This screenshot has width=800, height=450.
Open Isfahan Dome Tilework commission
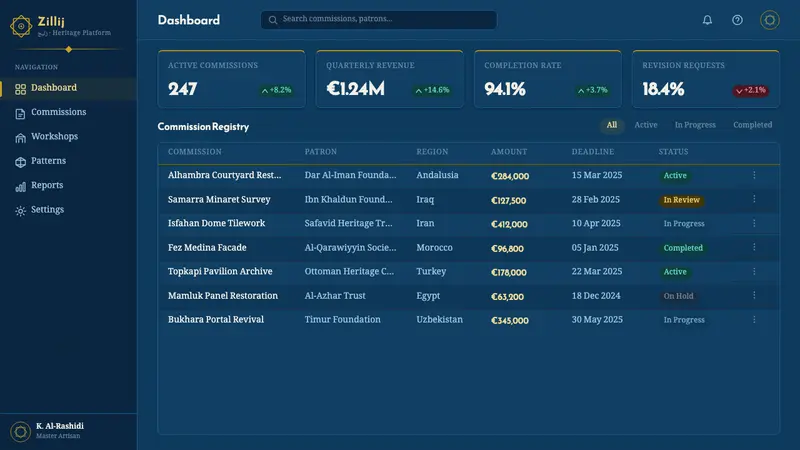pyautogui.click(x=216, y=223)
